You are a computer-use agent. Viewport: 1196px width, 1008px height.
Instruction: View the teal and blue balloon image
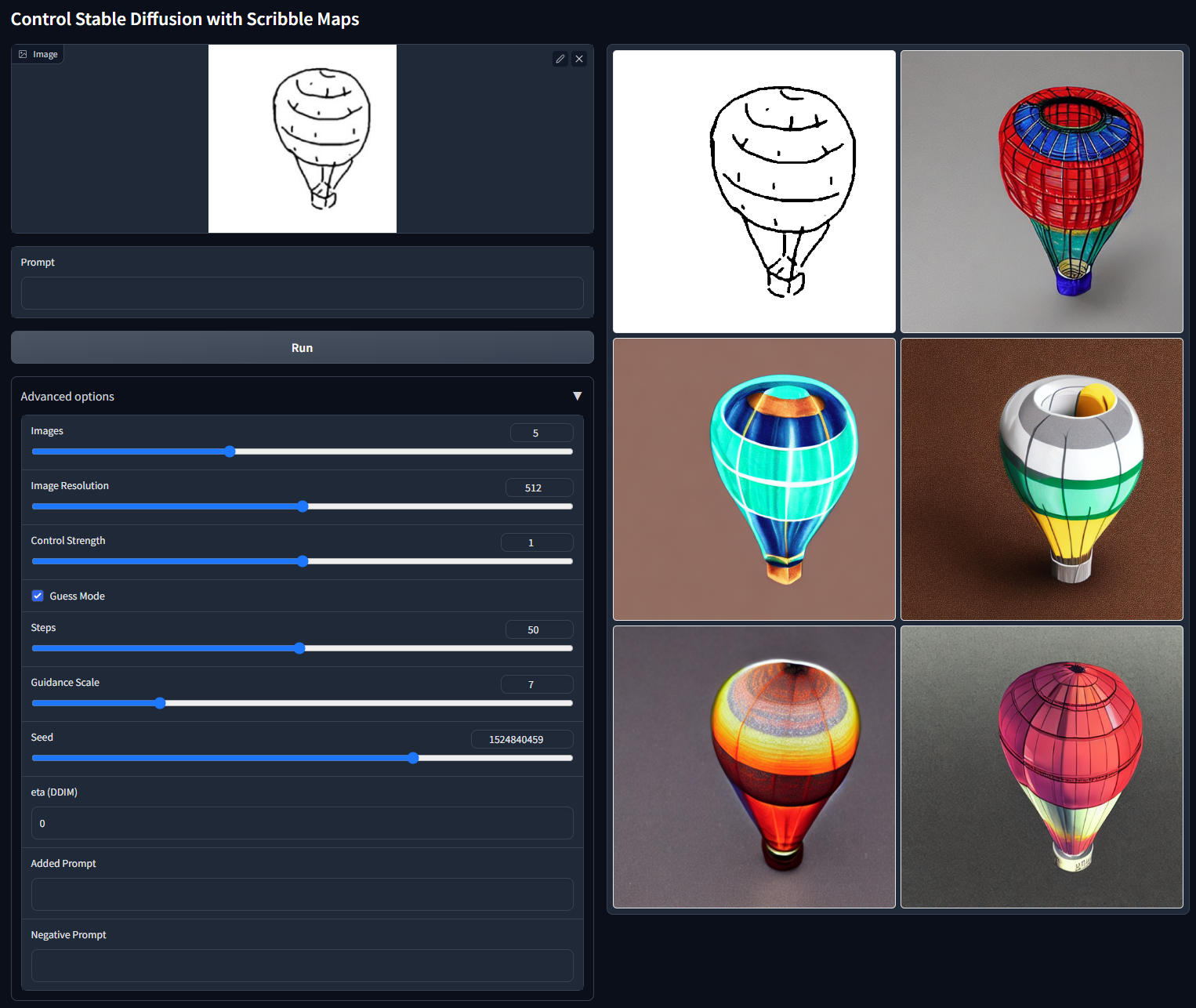[754, 480]
